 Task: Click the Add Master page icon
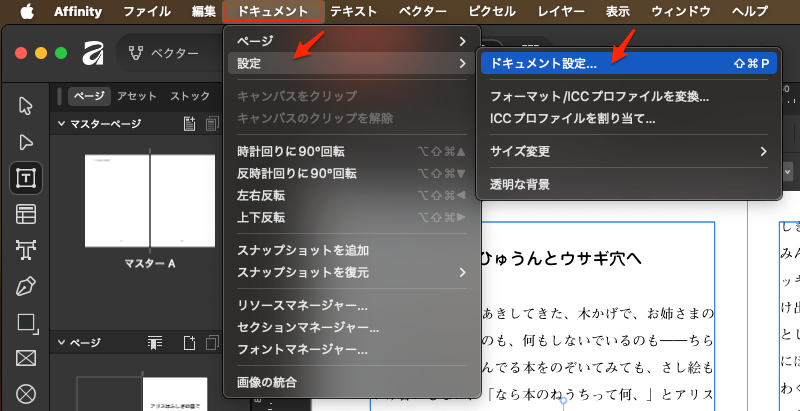click(x=189, y=124)
